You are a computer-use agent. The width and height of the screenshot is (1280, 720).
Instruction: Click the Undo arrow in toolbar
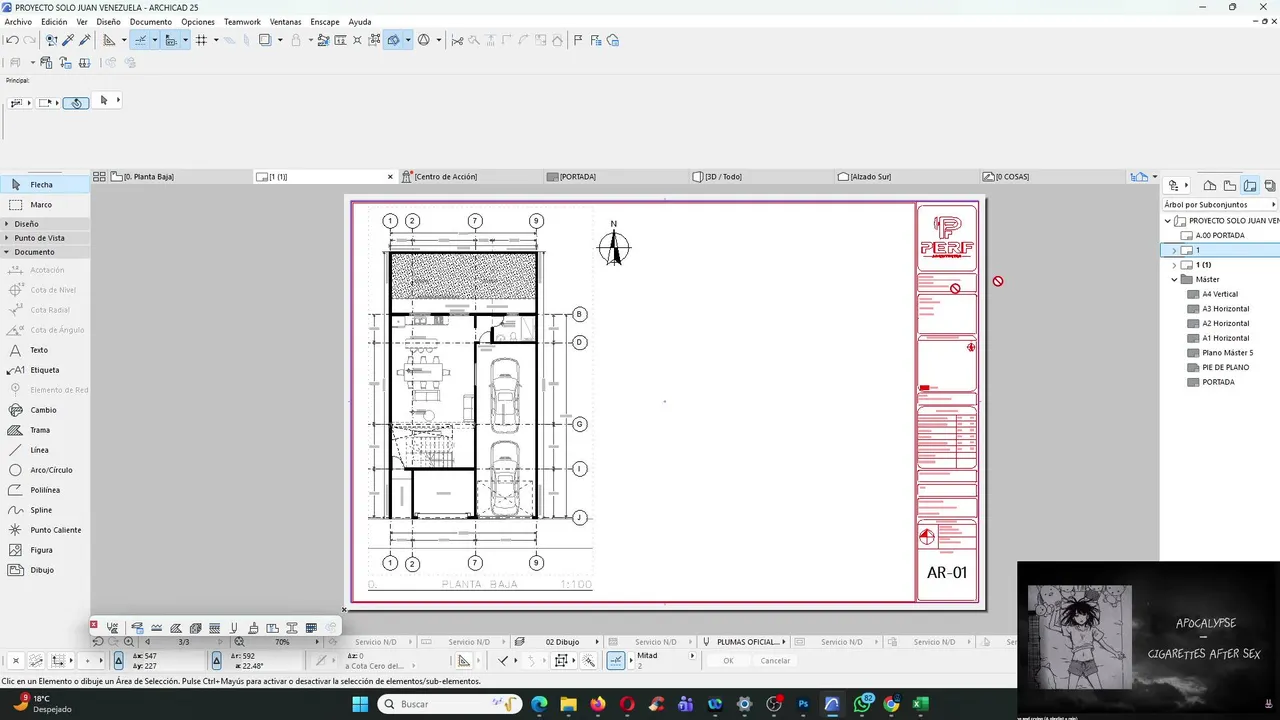(x=12, y=40)
